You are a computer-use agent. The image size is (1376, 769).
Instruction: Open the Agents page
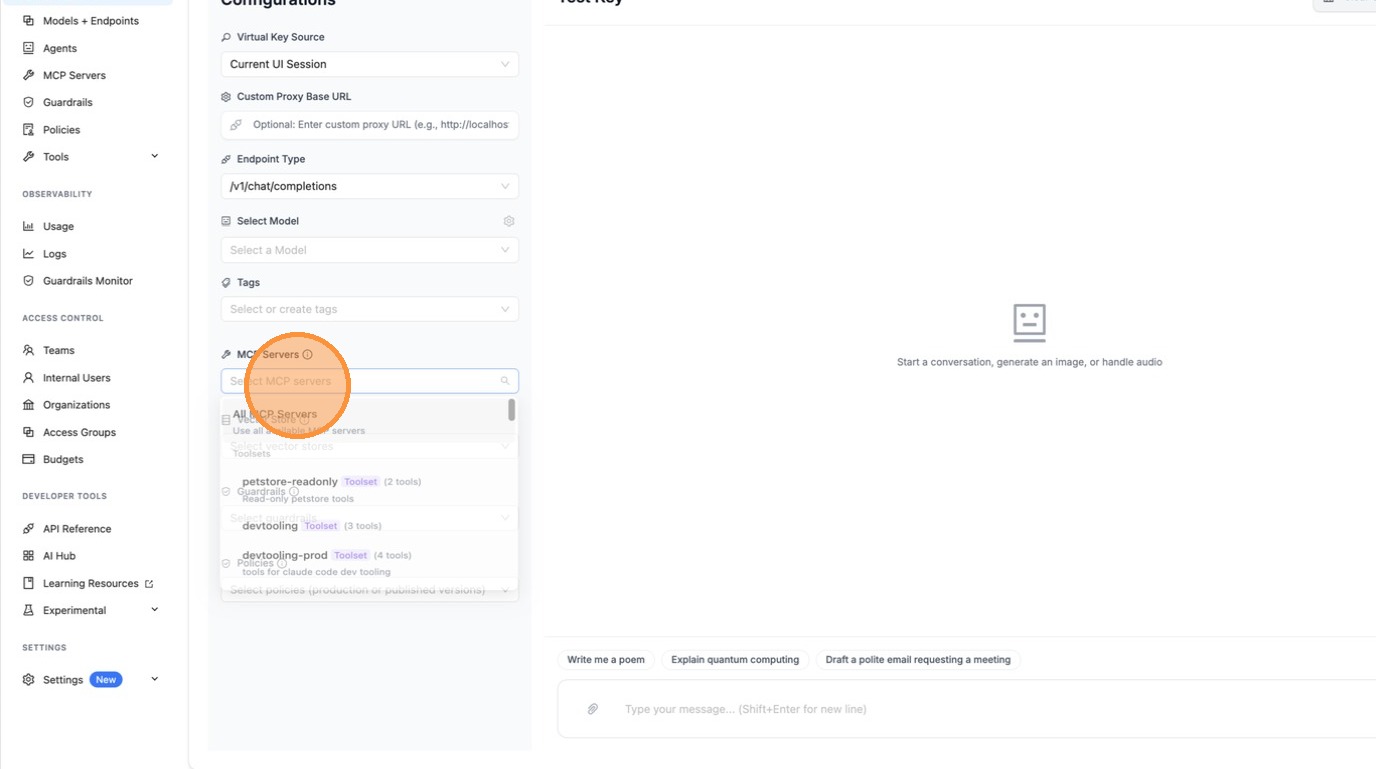pos(60,48)
